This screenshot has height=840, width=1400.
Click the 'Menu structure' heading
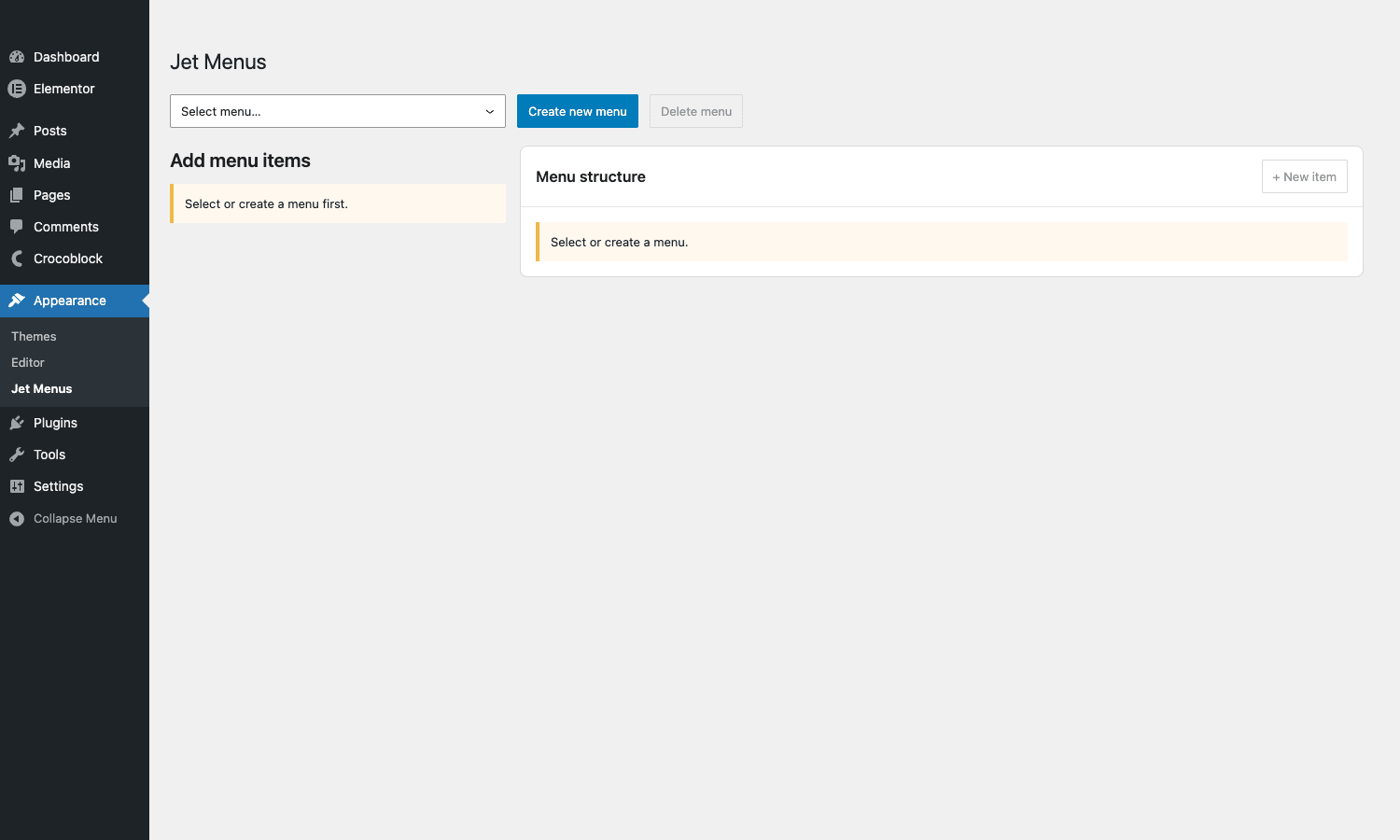[591, 176]
